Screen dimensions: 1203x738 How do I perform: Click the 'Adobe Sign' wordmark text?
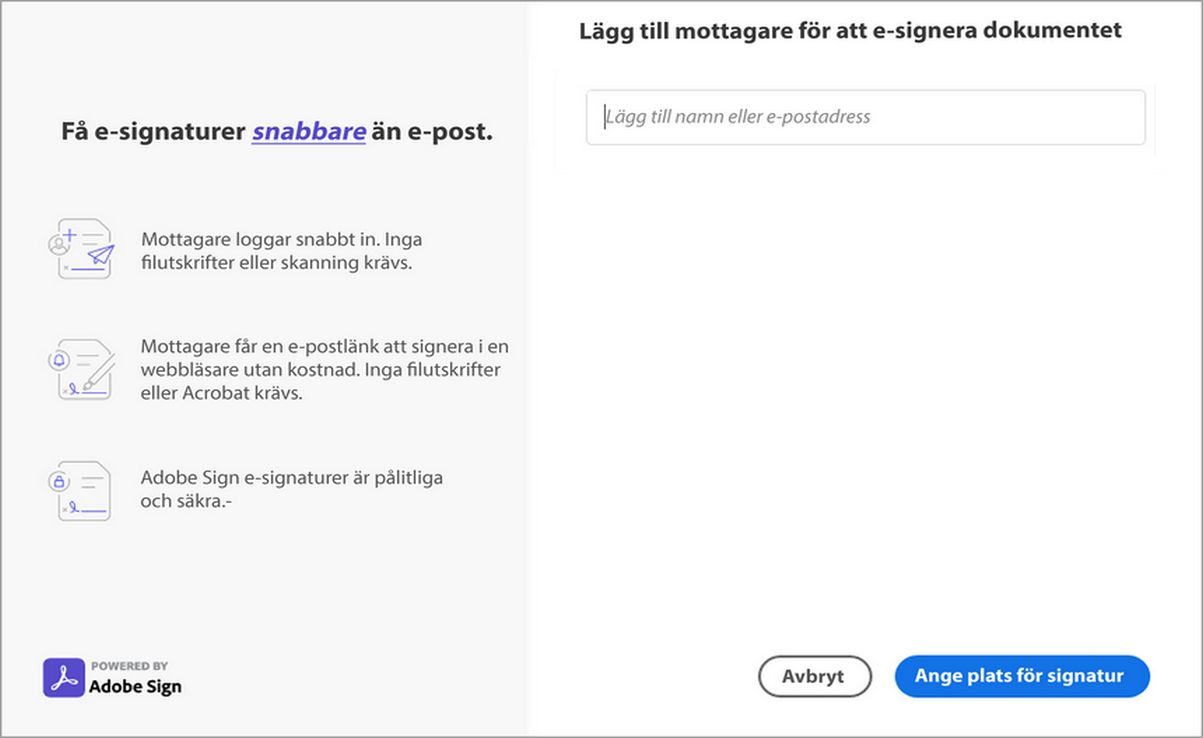point(135,687)
